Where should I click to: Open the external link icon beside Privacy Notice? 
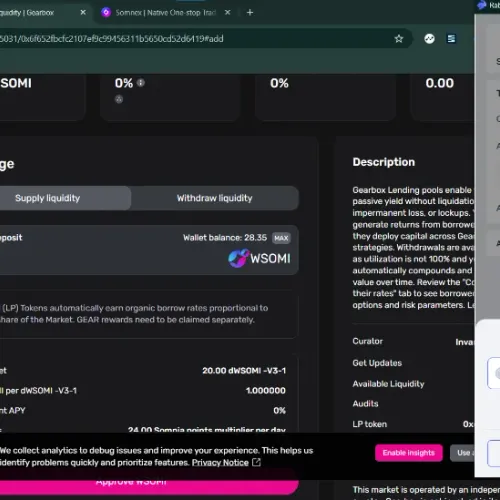point(256,462)
